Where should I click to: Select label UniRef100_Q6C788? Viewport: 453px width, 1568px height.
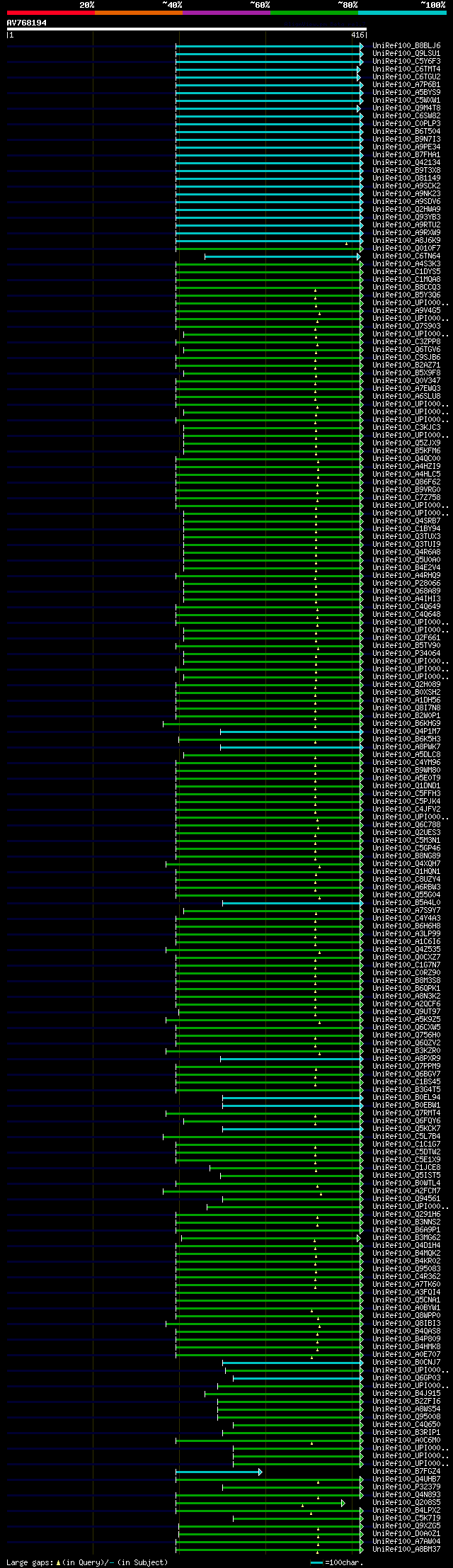click(x=406, y=824)
